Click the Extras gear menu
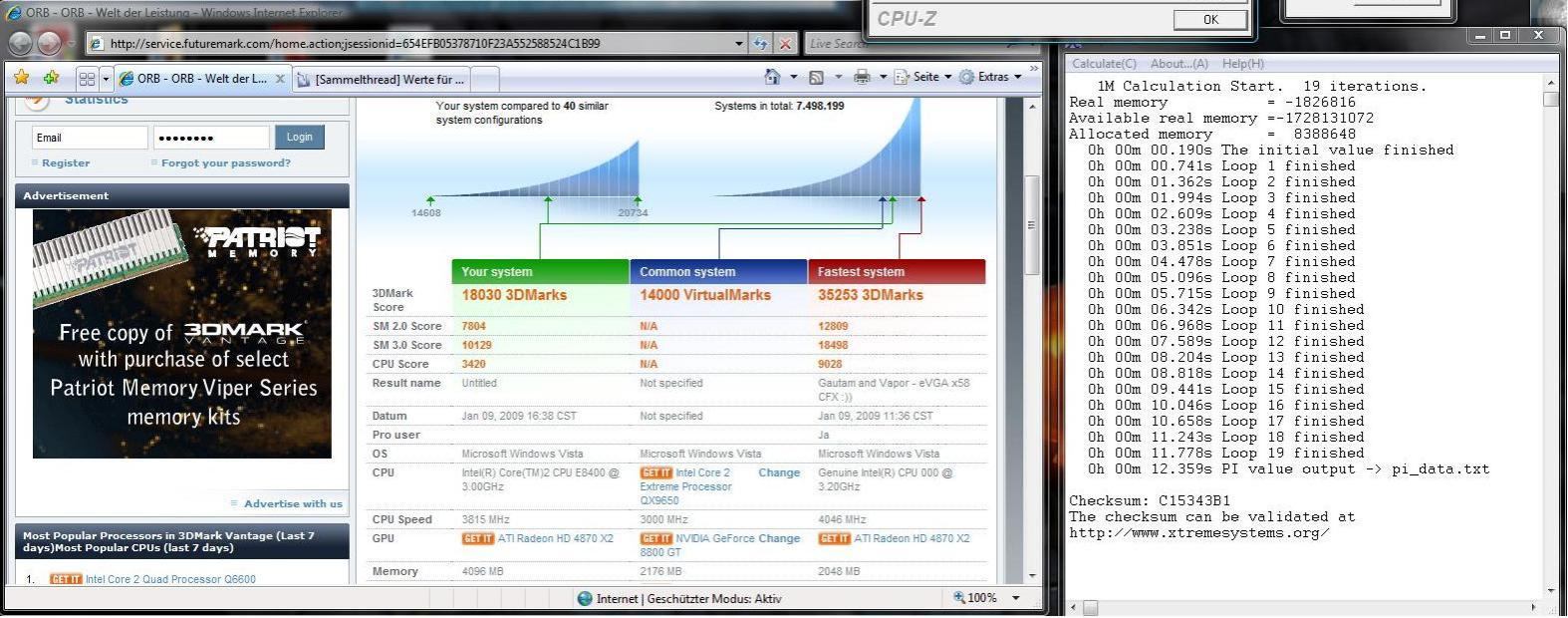The height and width of the screenshot is (618, 1568). pyautogui.click(x=991, y=77)
